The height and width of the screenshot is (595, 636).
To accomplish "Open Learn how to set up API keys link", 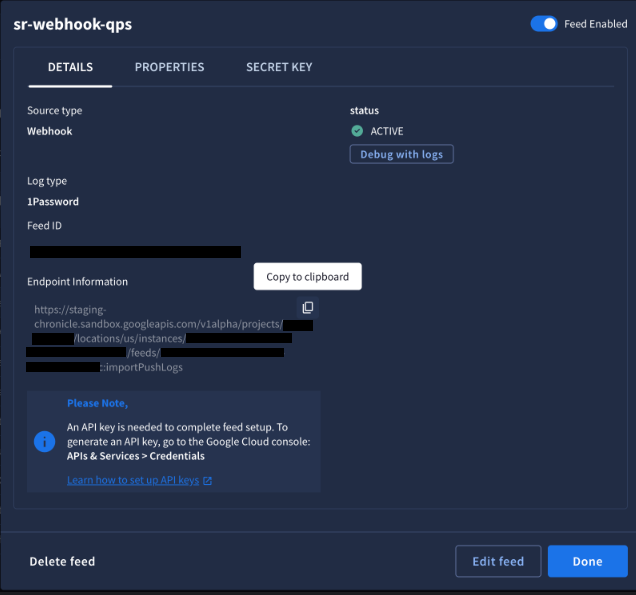I will point(133,480).
